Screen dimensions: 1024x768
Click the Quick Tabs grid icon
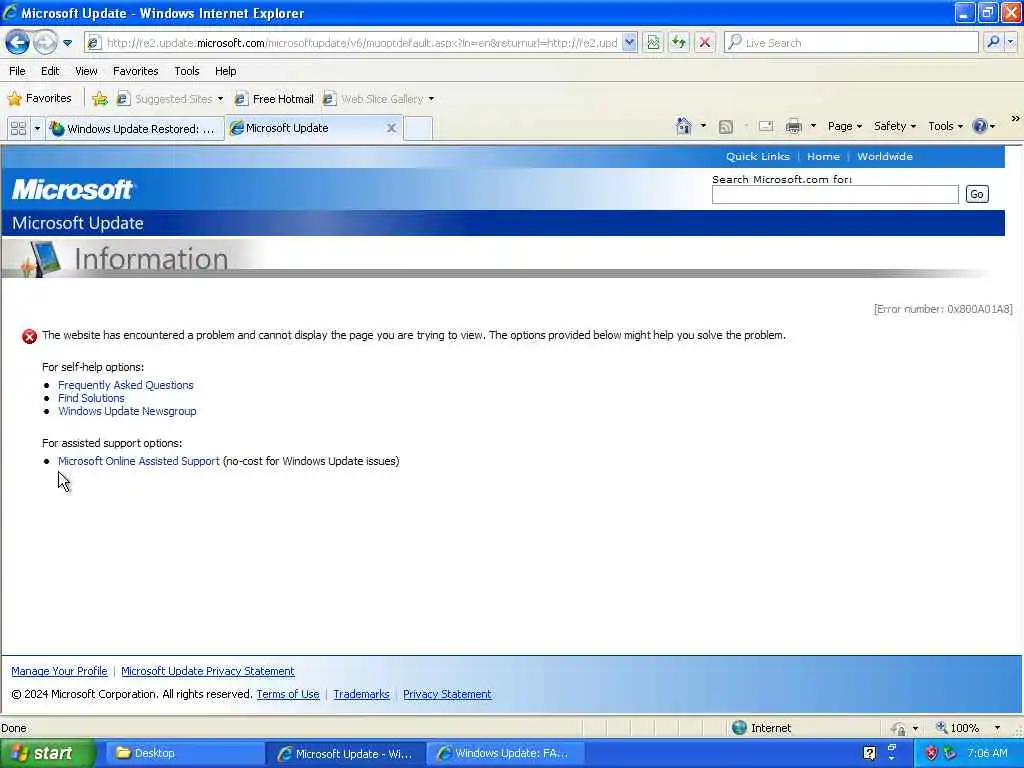click(x=18, y=129)
